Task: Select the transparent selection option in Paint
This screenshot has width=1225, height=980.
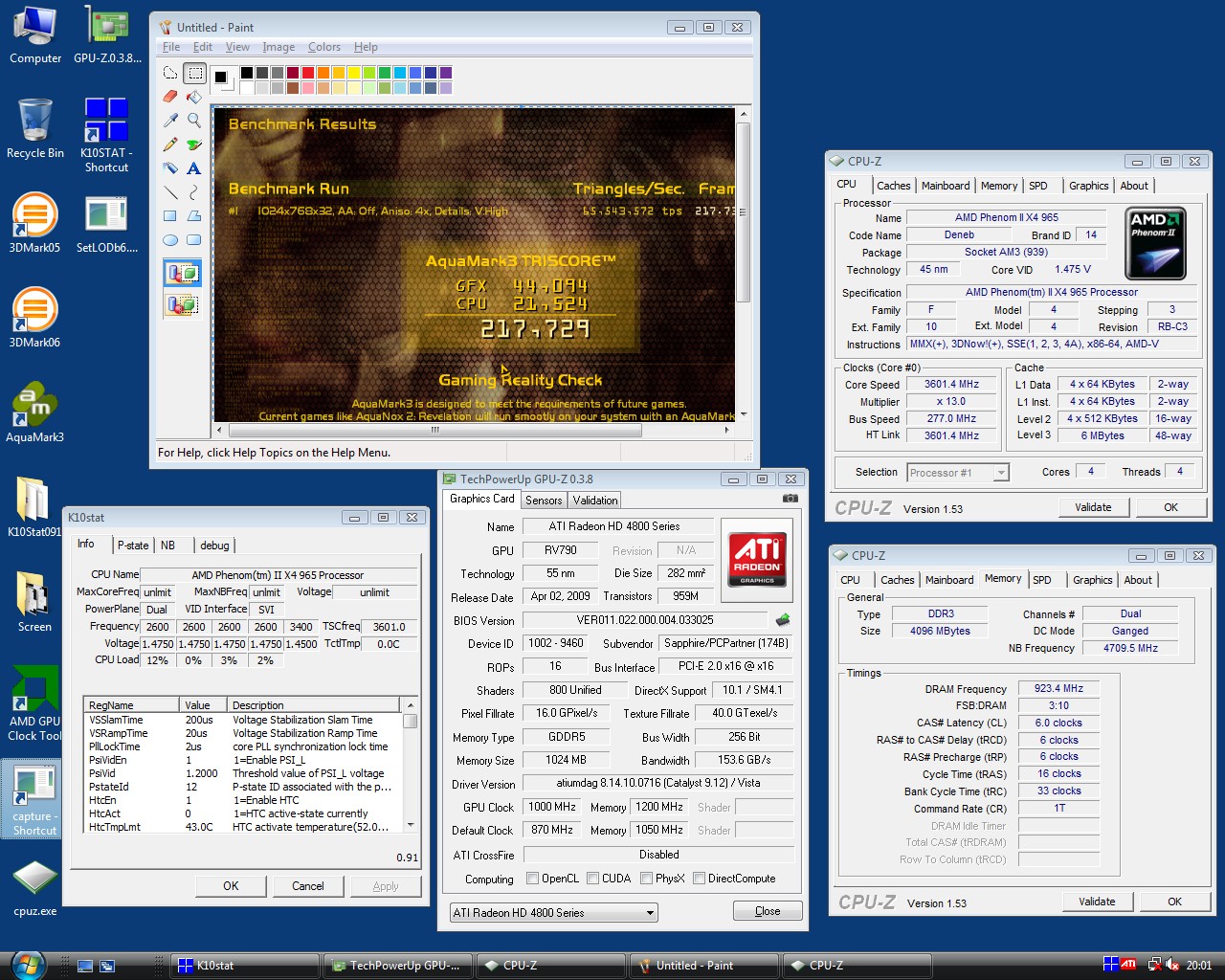Action: pos(182,305)
